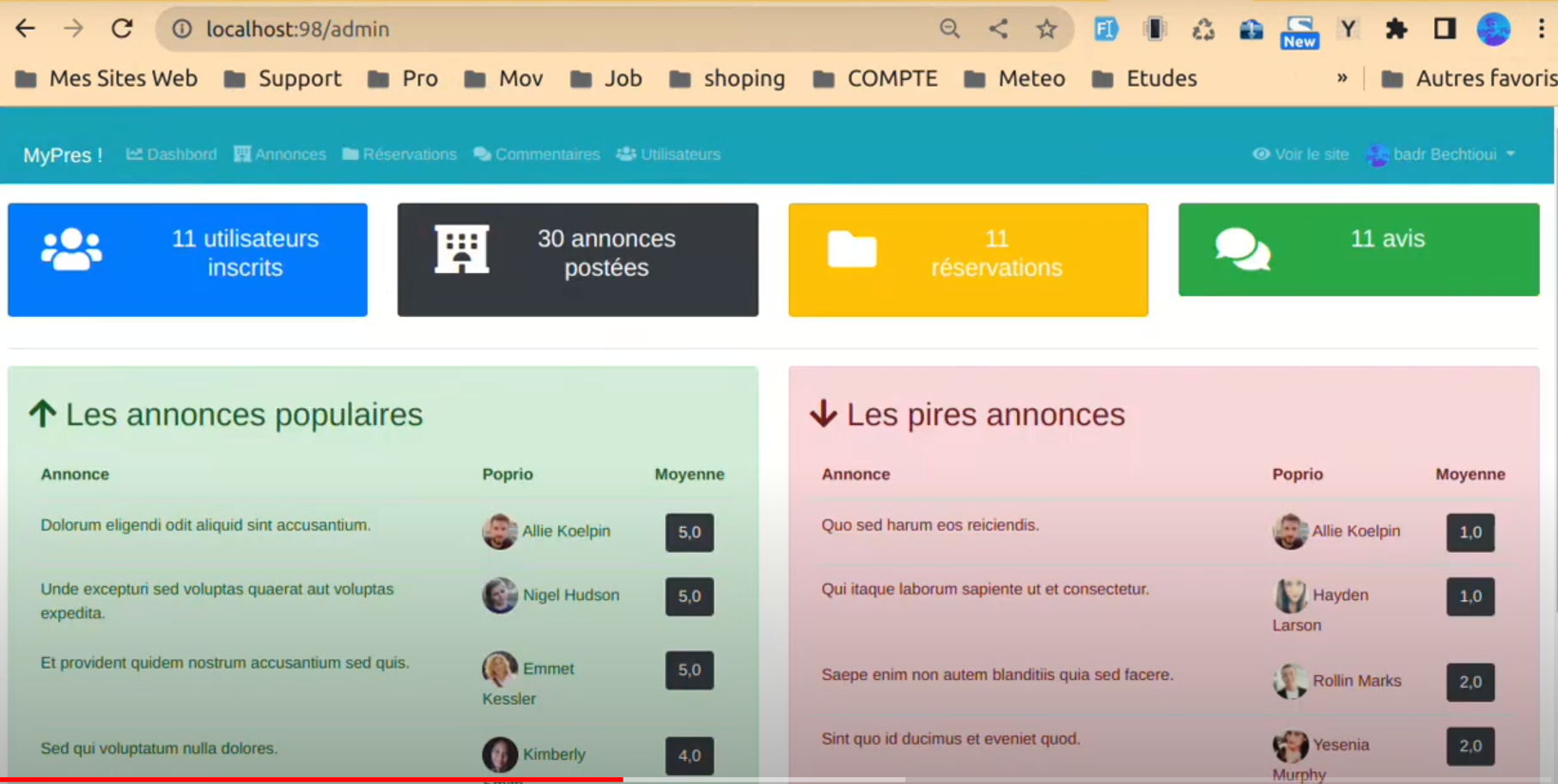
Task: Open Réservations in the navbar
Action: [399, 155]
